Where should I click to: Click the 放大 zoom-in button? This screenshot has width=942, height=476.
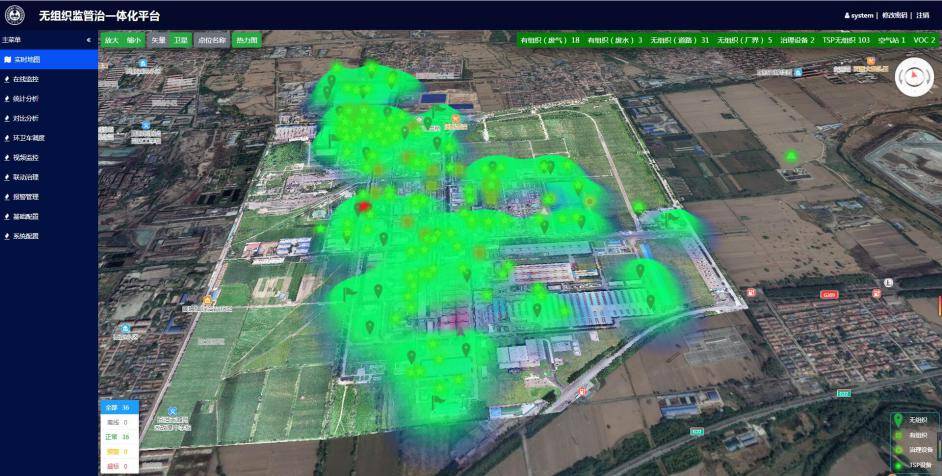click(111, 40)
